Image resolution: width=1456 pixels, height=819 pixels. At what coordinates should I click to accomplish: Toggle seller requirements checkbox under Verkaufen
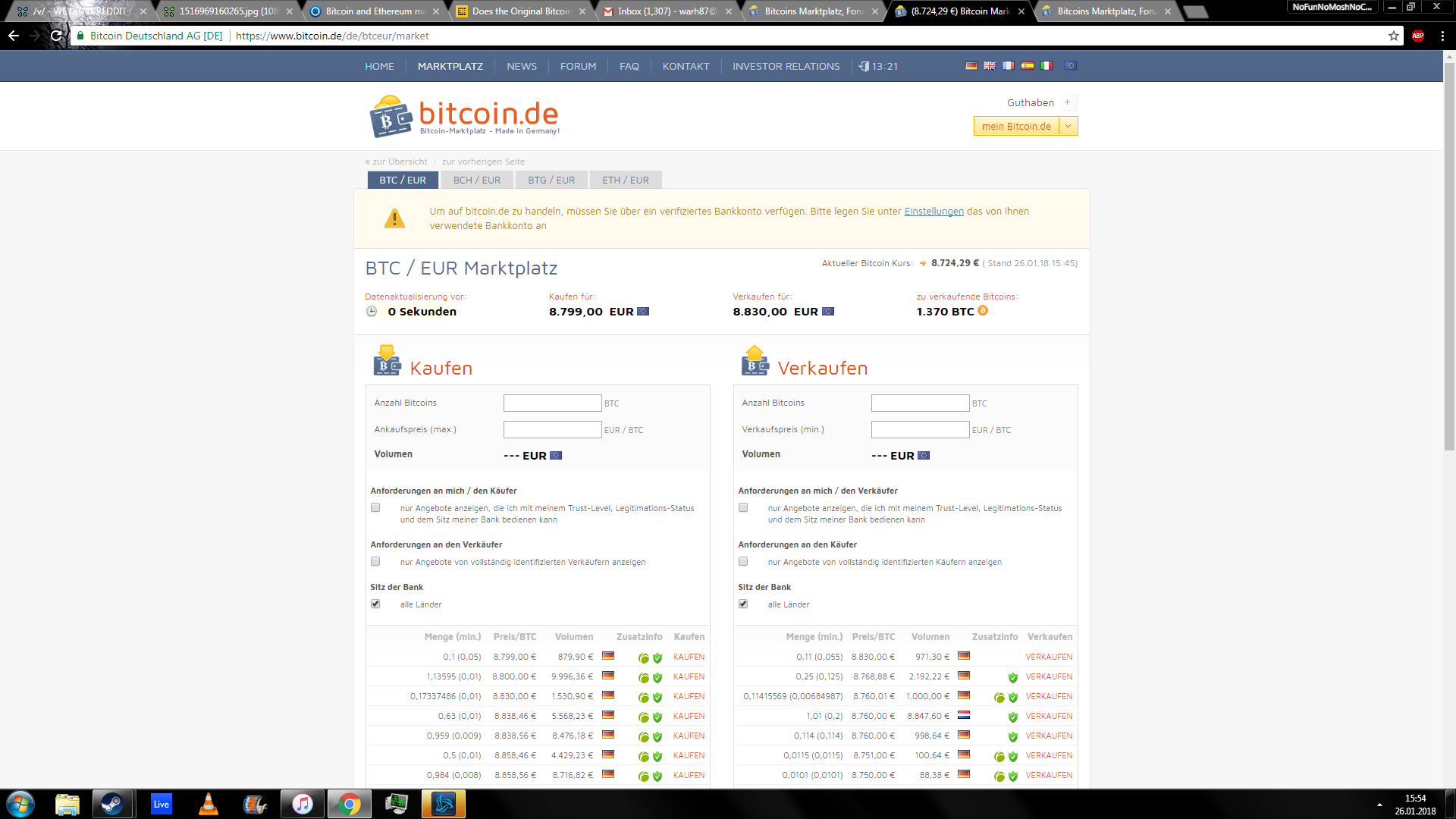pyautogui.click(x=743, y=507)
